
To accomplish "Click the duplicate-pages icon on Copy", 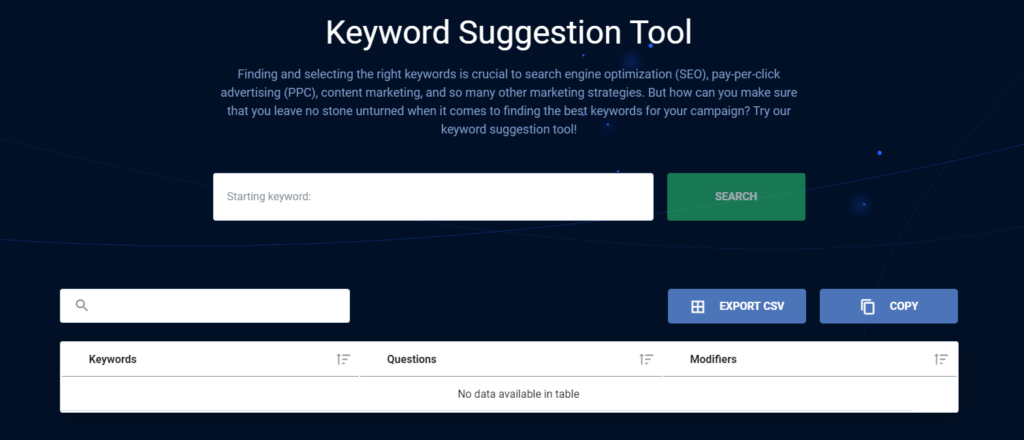I will [x=868, y=307].
